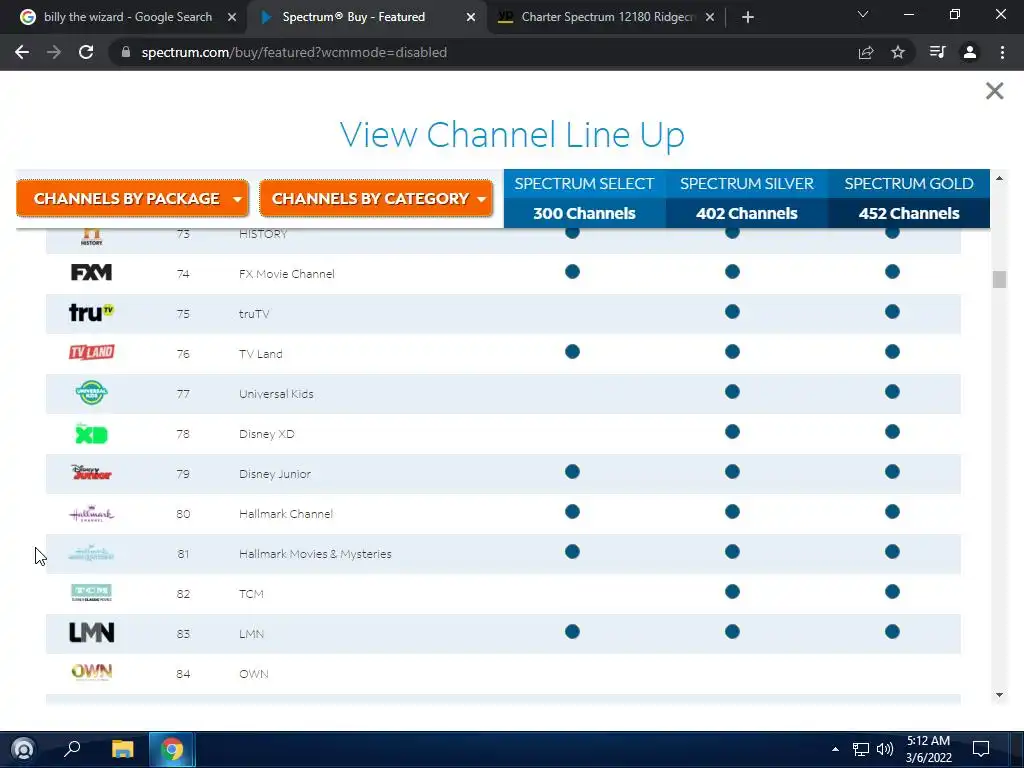Click the Universal Kids name text
Image resolution: width=1024 pixels, height=768 pixels.
[276, 394]
